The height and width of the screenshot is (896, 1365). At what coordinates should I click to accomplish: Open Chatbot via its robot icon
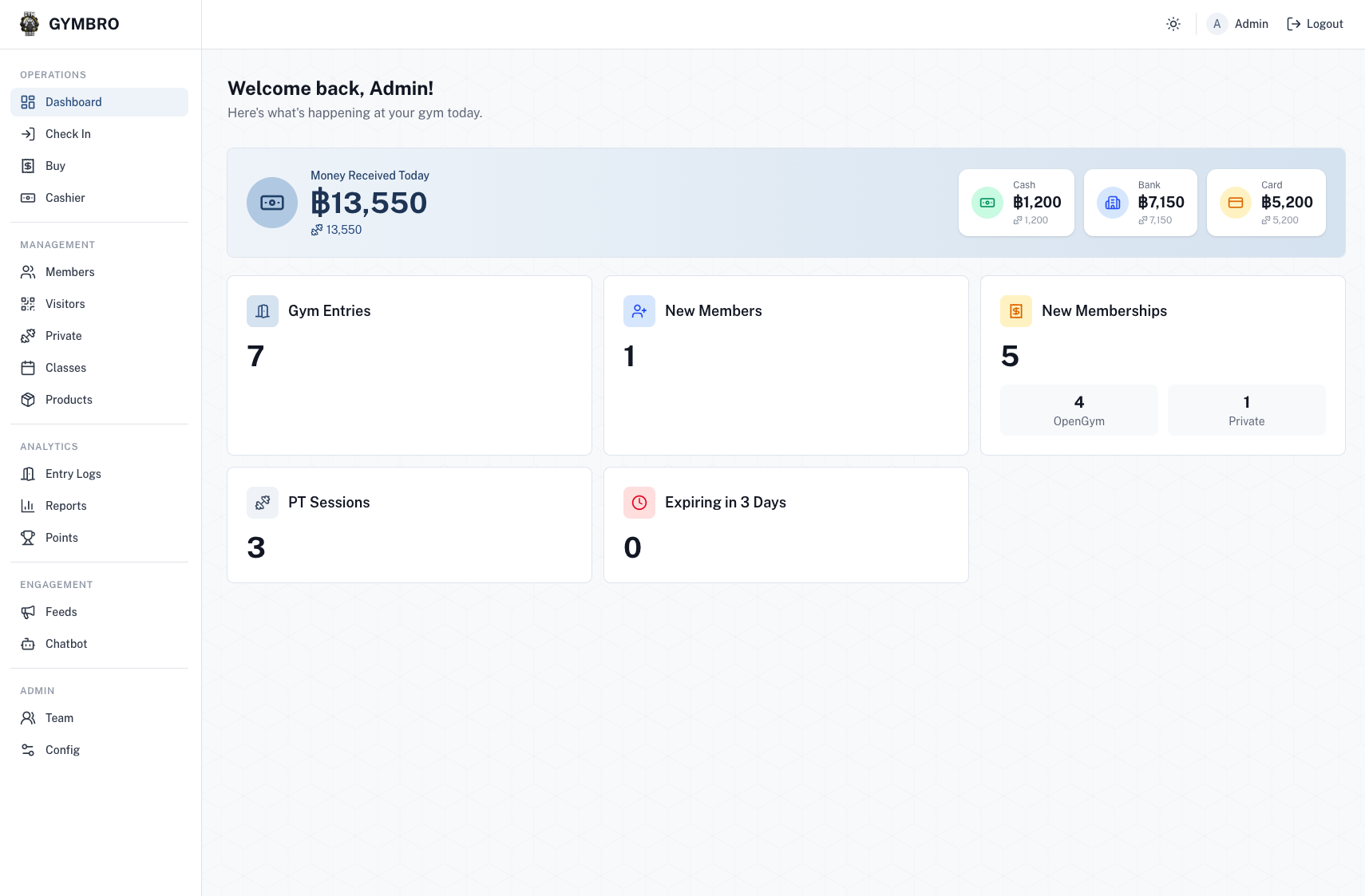[28, 644]
